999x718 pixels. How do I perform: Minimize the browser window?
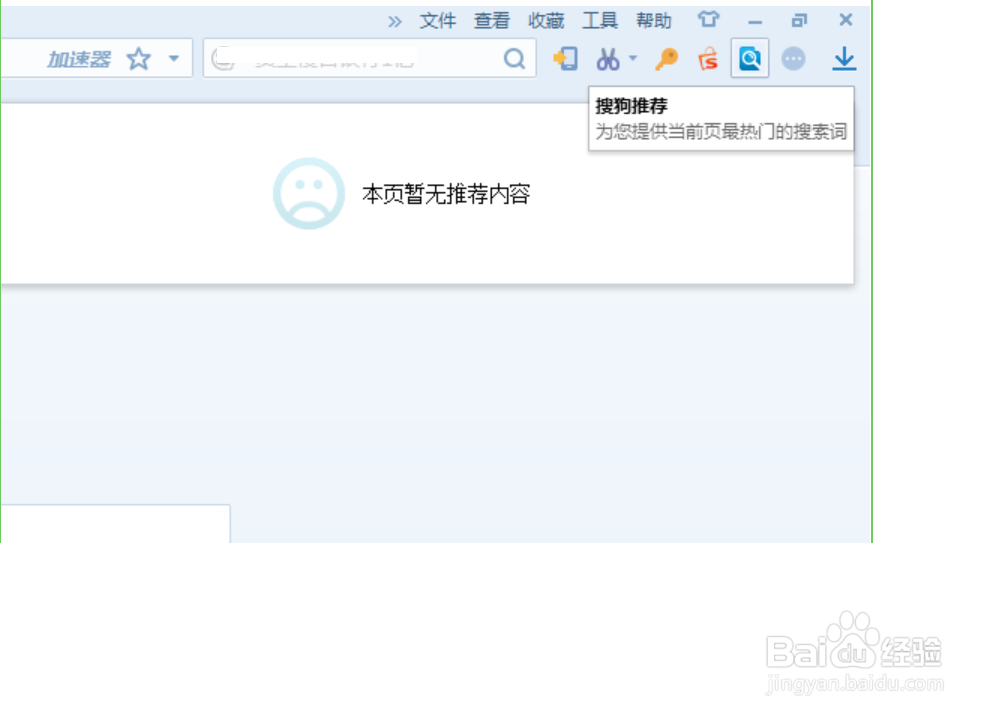pyautogui.click(x=755, y=22)
